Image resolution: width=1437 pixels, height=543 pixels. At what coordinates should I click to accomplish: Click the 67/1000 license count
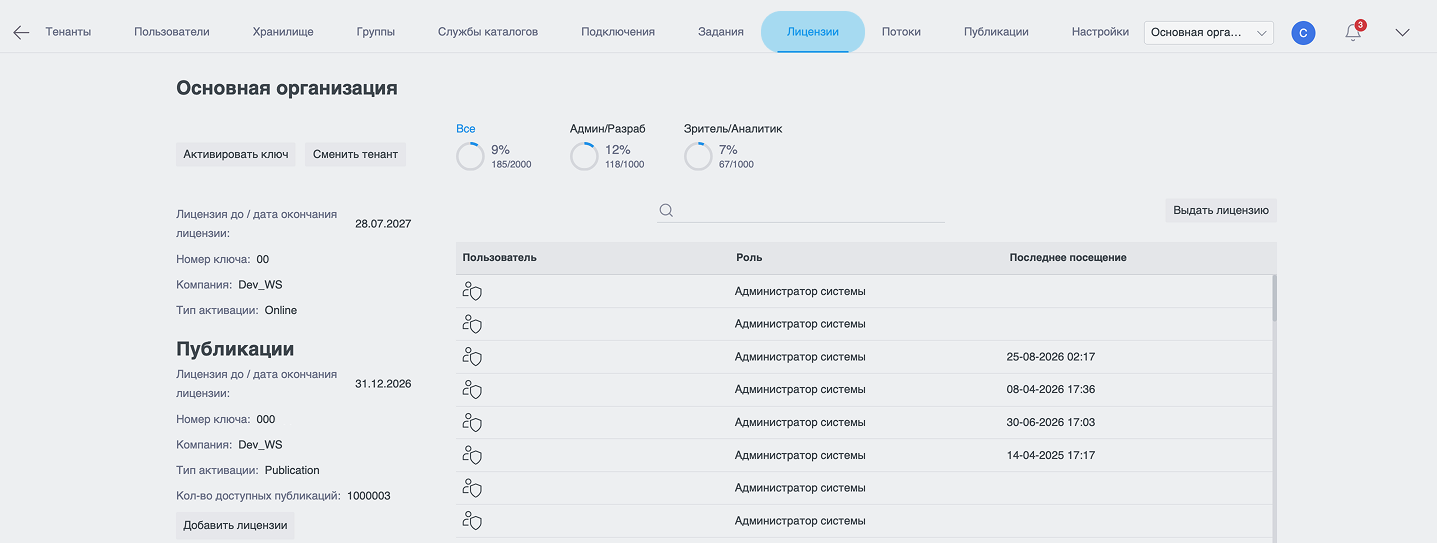[736, 164]
